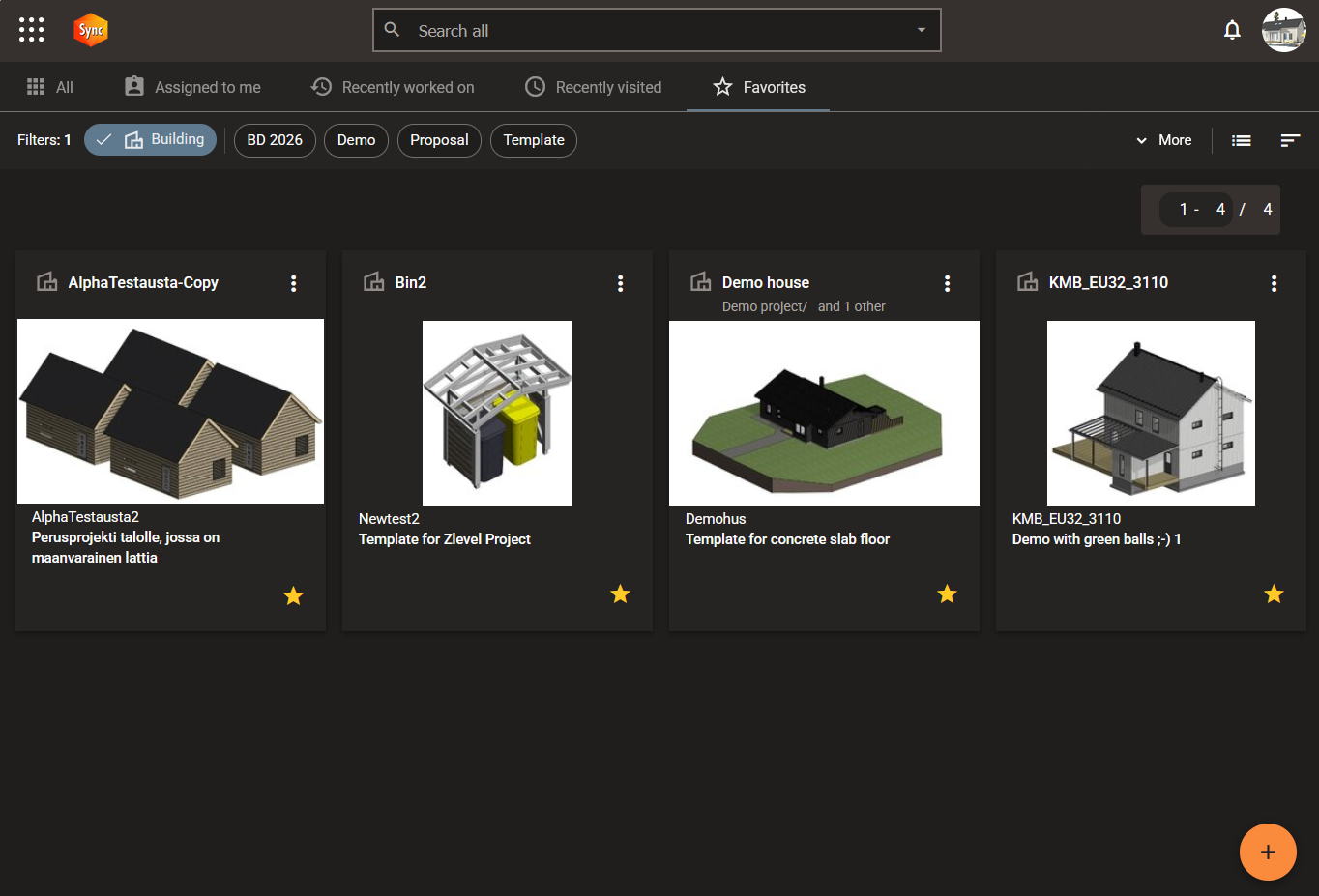This screenshot has height=896, width=1319.
Task: Open the KMB_EU32_3110 card options menu
Action: click(1275, 283)
